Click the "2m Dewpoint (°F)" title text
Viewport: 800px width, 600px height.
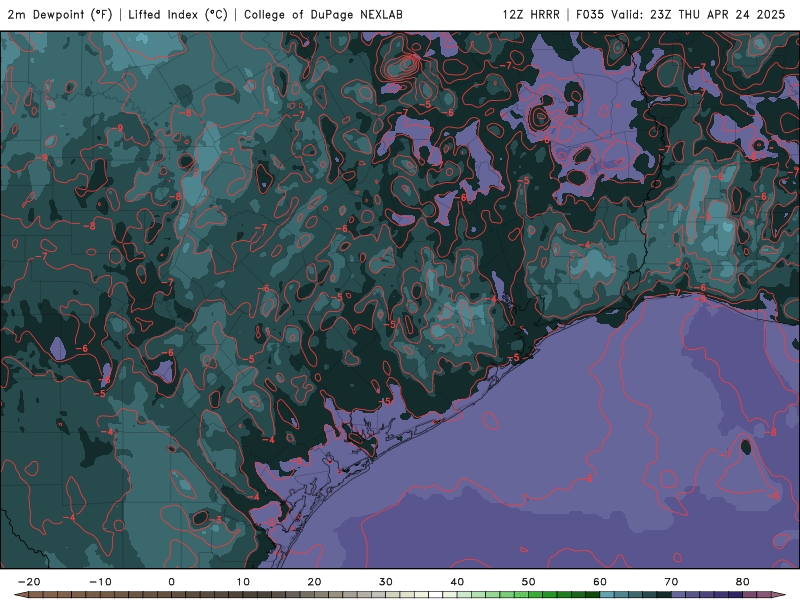point(60,15)
